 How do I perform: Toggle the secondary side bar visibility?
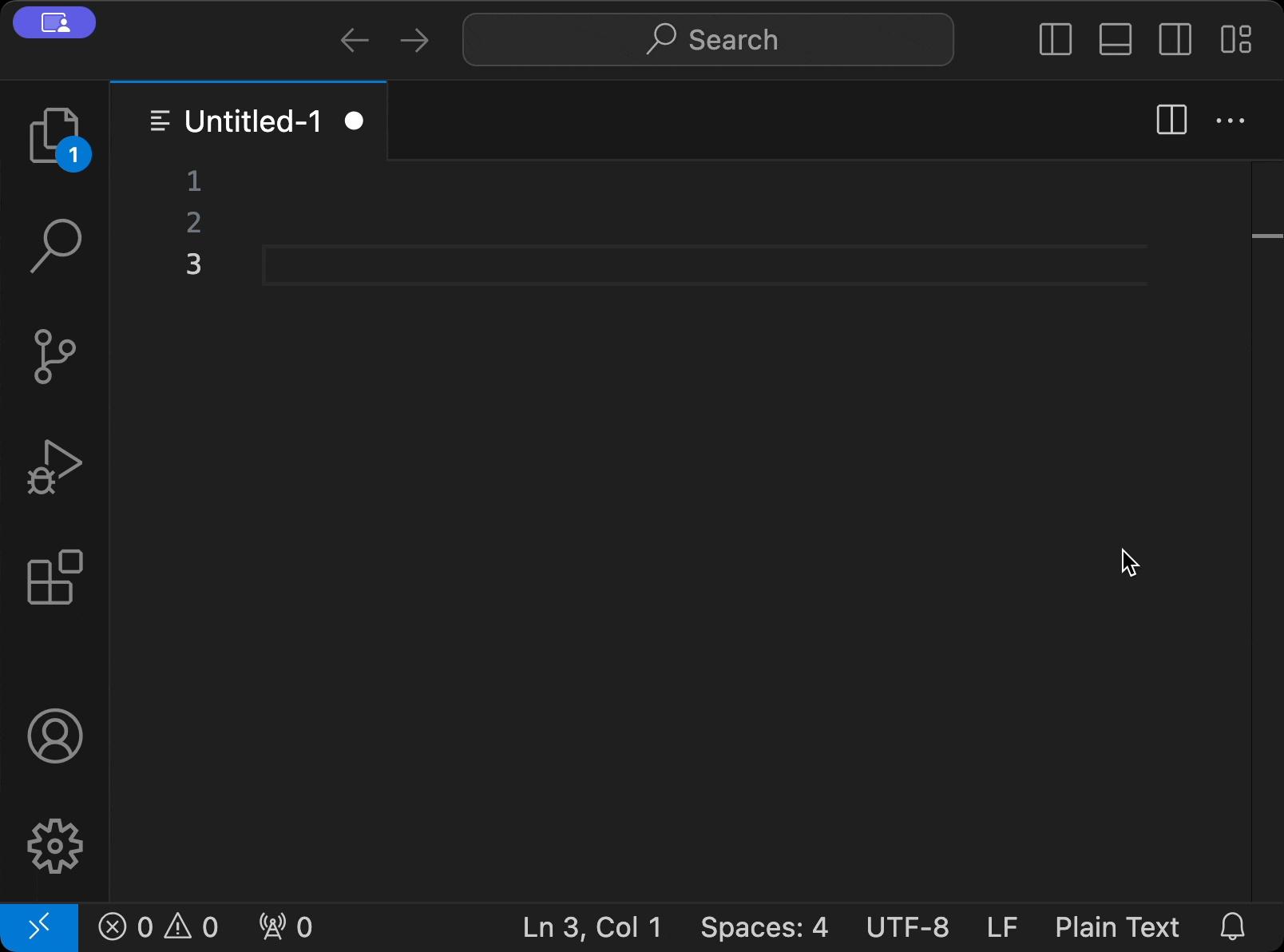click(x=1175, y=39)
